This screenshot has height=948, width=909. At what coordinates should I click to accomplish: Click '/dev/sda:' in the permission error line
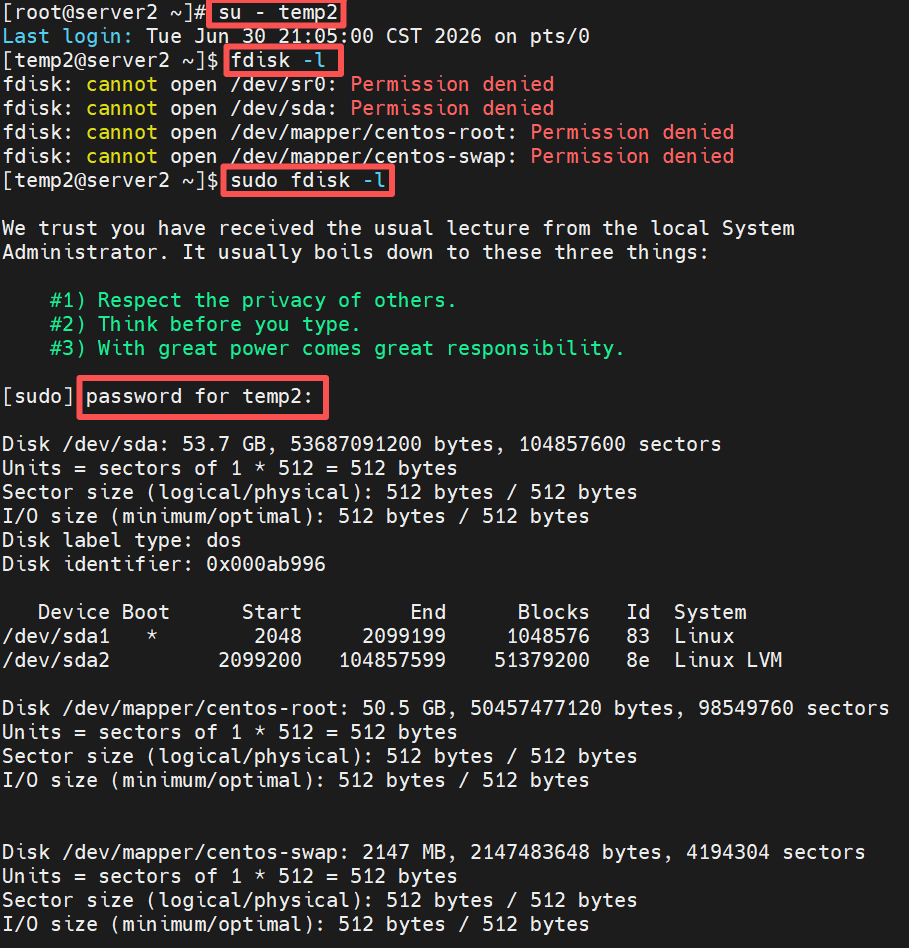pos(284,108)
